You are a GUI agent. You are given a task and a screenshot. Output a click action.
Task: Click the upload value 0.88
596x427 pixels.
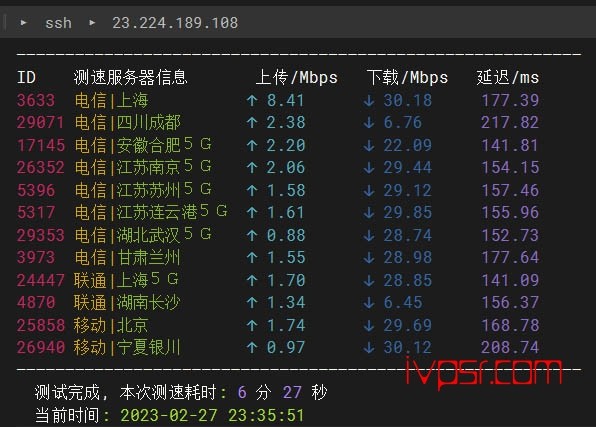285,235
